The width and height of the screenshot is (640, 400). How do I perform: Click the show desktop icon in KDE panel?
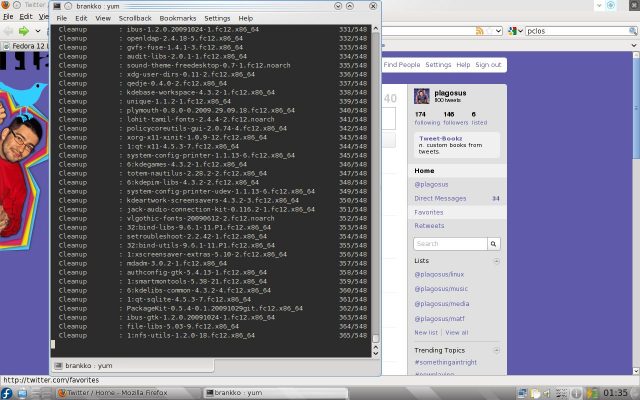(x=22, y=393)
